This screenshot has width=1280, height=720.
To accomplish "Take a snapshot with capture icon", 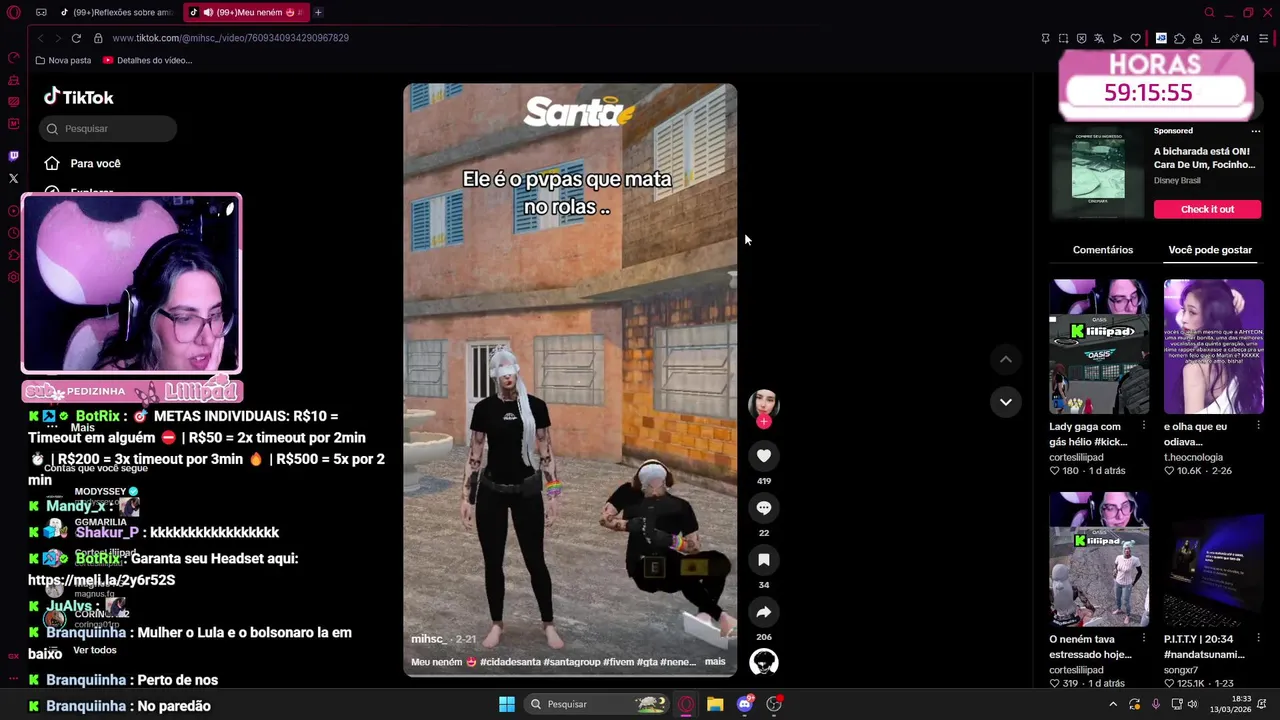I will (1063, 38).
